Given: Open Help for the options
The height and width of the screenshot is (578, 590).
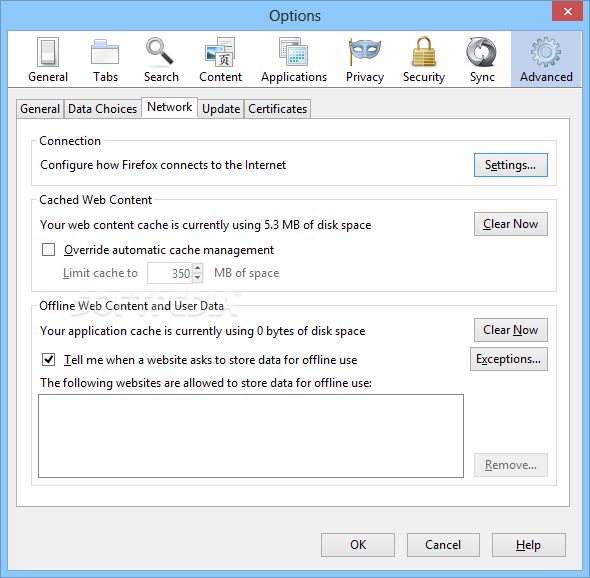Looking at the screenshot, I should 529,545.
